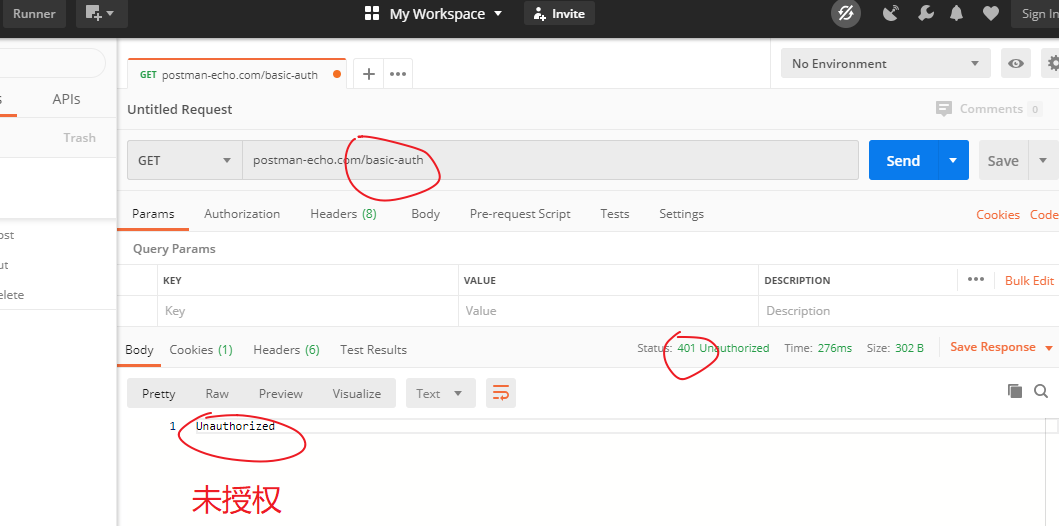1059x526 pixels.
Task: Click the 401 Unauthorized status text
Action: (x=723, y=348)
